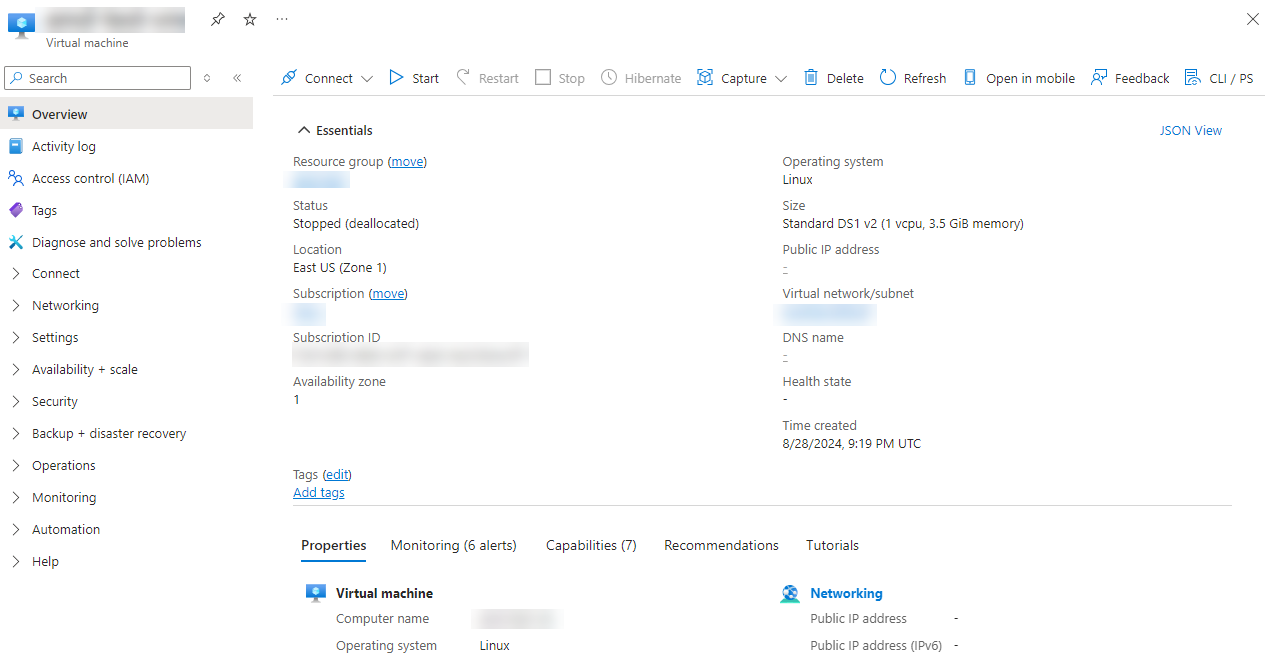
Task: Collapse the sidebar with double chevron
Action: (237, 78)
